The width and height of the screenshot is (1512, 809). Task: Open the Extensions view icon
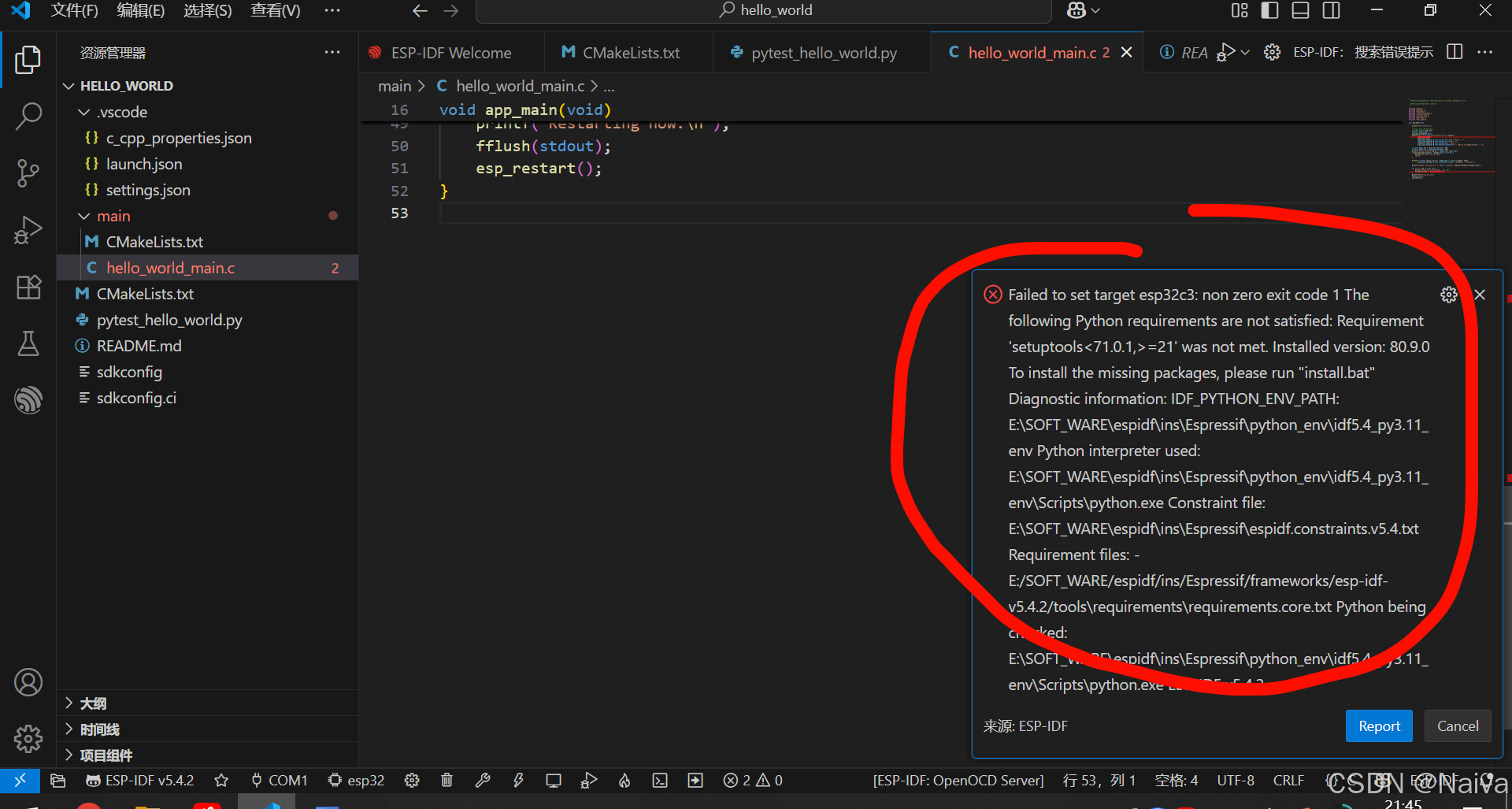[x=28, y=287]
